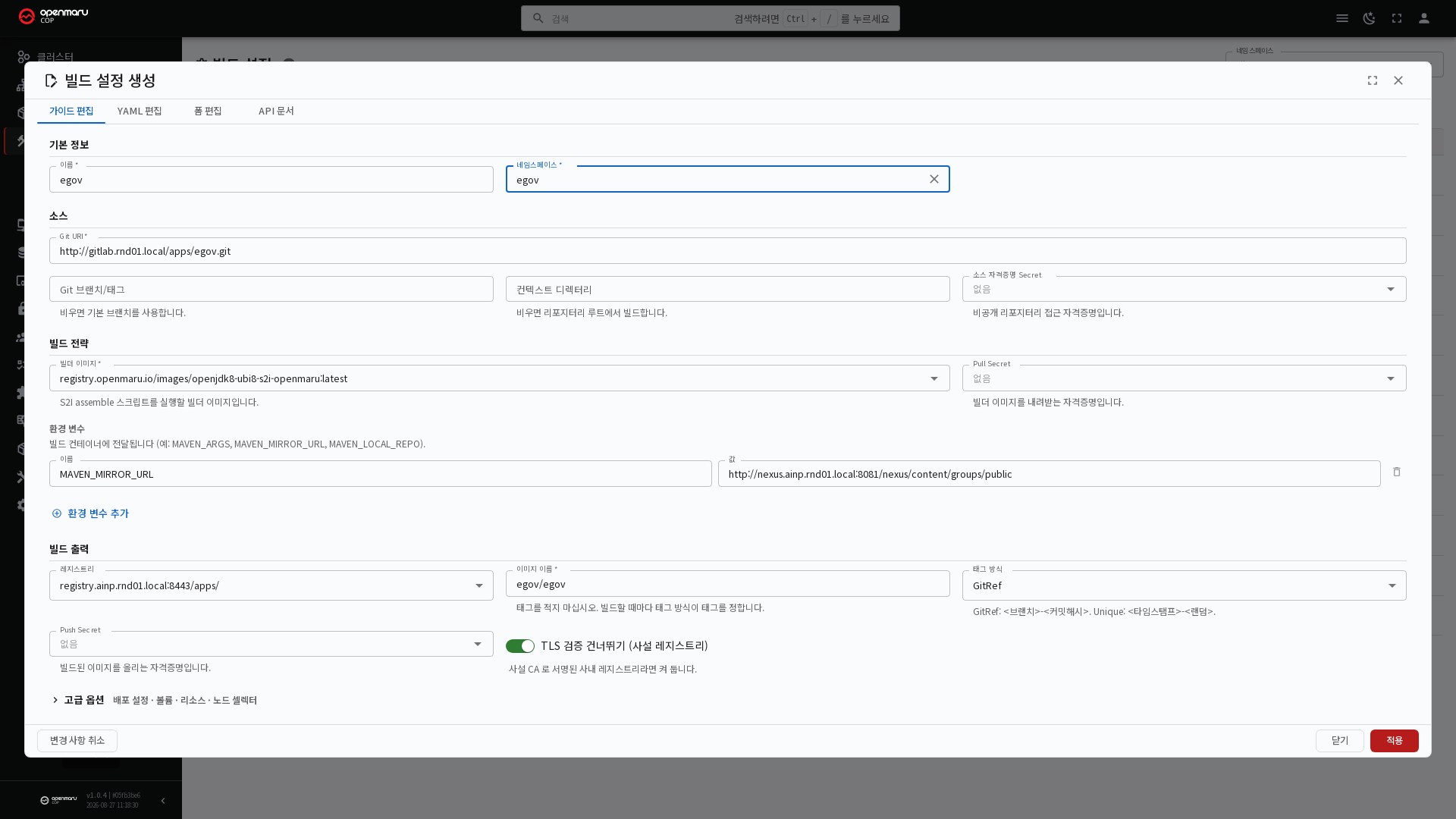This screenshot has width=1456, height=819.
Task: Click the 컨텍스트 디렉터리 input field
Action: [x=728, y=289]
